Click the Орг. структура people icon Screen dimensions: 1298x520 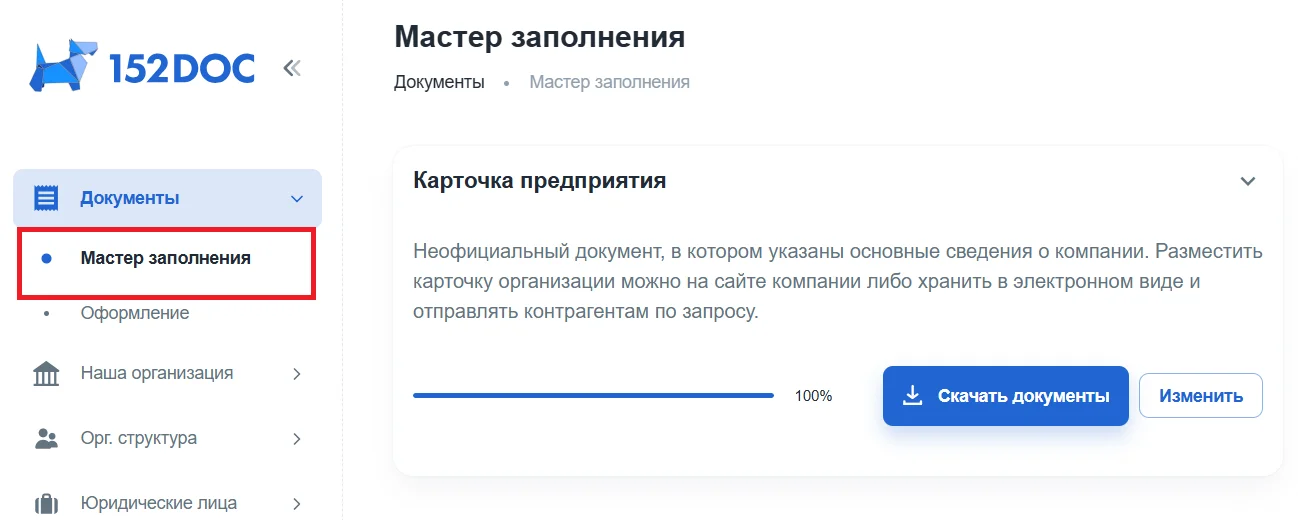tap(46, 438)
